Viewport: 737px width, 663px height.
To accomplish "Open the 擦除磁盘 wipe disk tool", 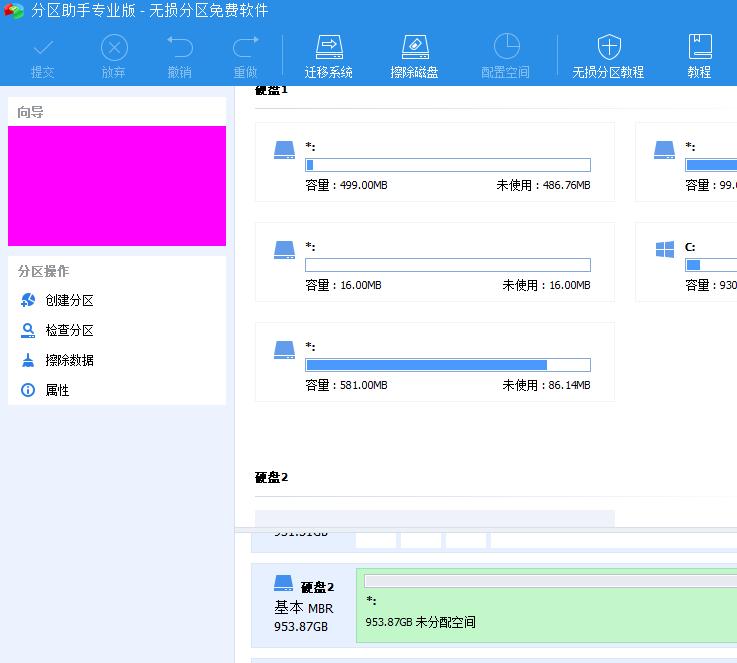I will pos(414,56).
